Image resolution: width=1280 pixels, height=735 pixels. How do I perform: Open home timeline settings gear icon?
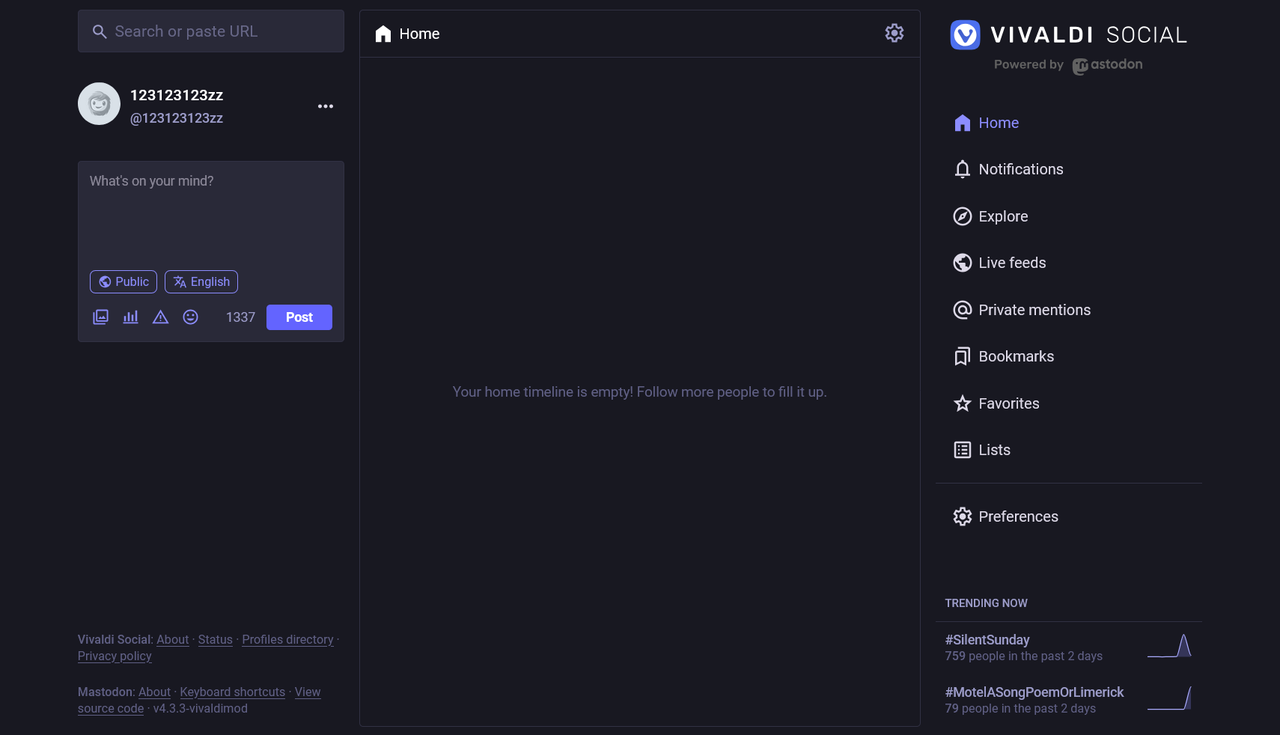894,33
